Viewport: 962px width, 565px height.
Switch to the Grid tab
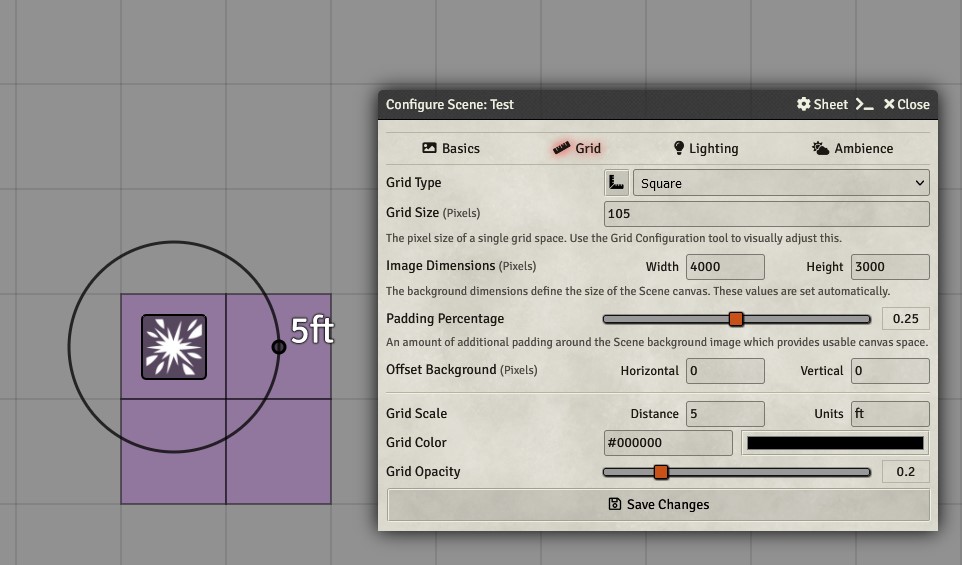click(577, 148)
